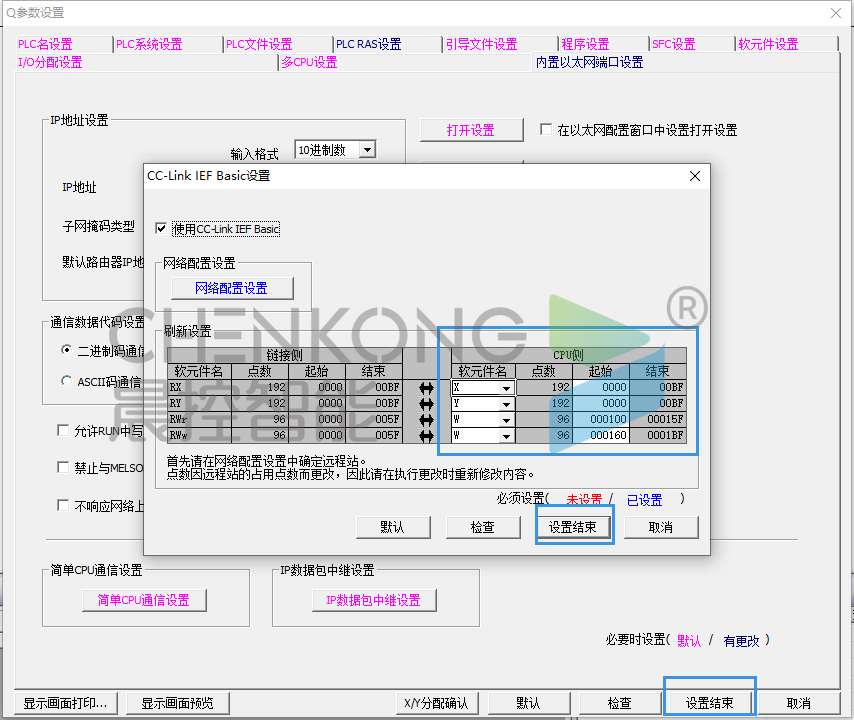Screen dimensions: 854x720
Task: Click the RWr device name cell
Action: click(199, 419)
